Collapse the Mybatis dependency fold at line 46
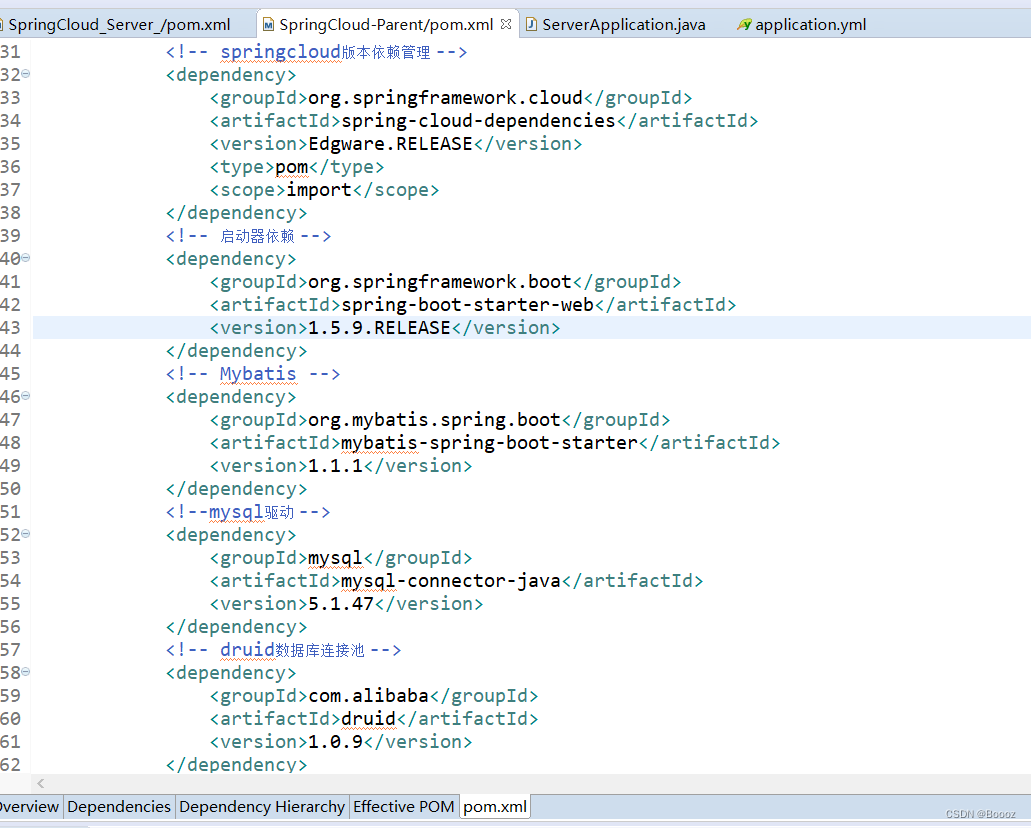This screenshot has height=828, width=1031. 26,396
